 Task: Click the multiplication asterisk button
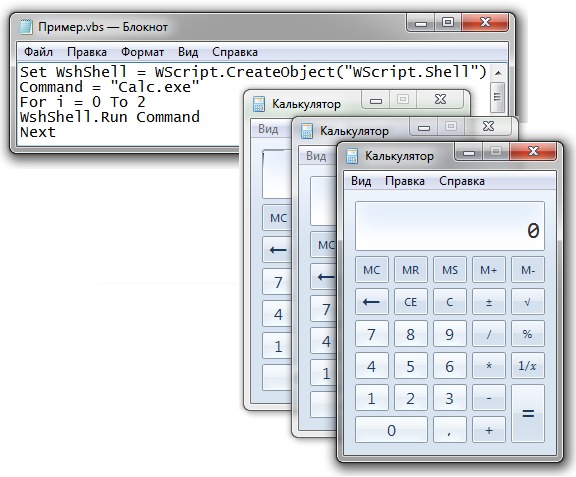pyautogui.click(x=489, y=366)
